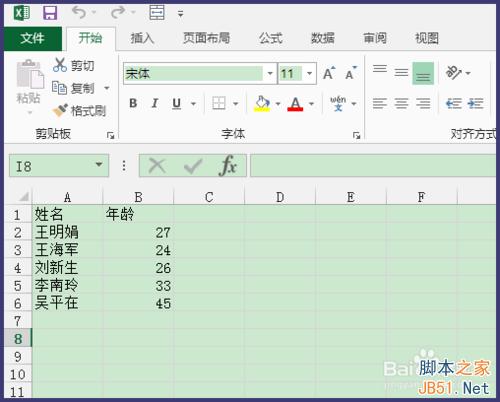
Task: Toggle underline formatting
Action: 176,104
